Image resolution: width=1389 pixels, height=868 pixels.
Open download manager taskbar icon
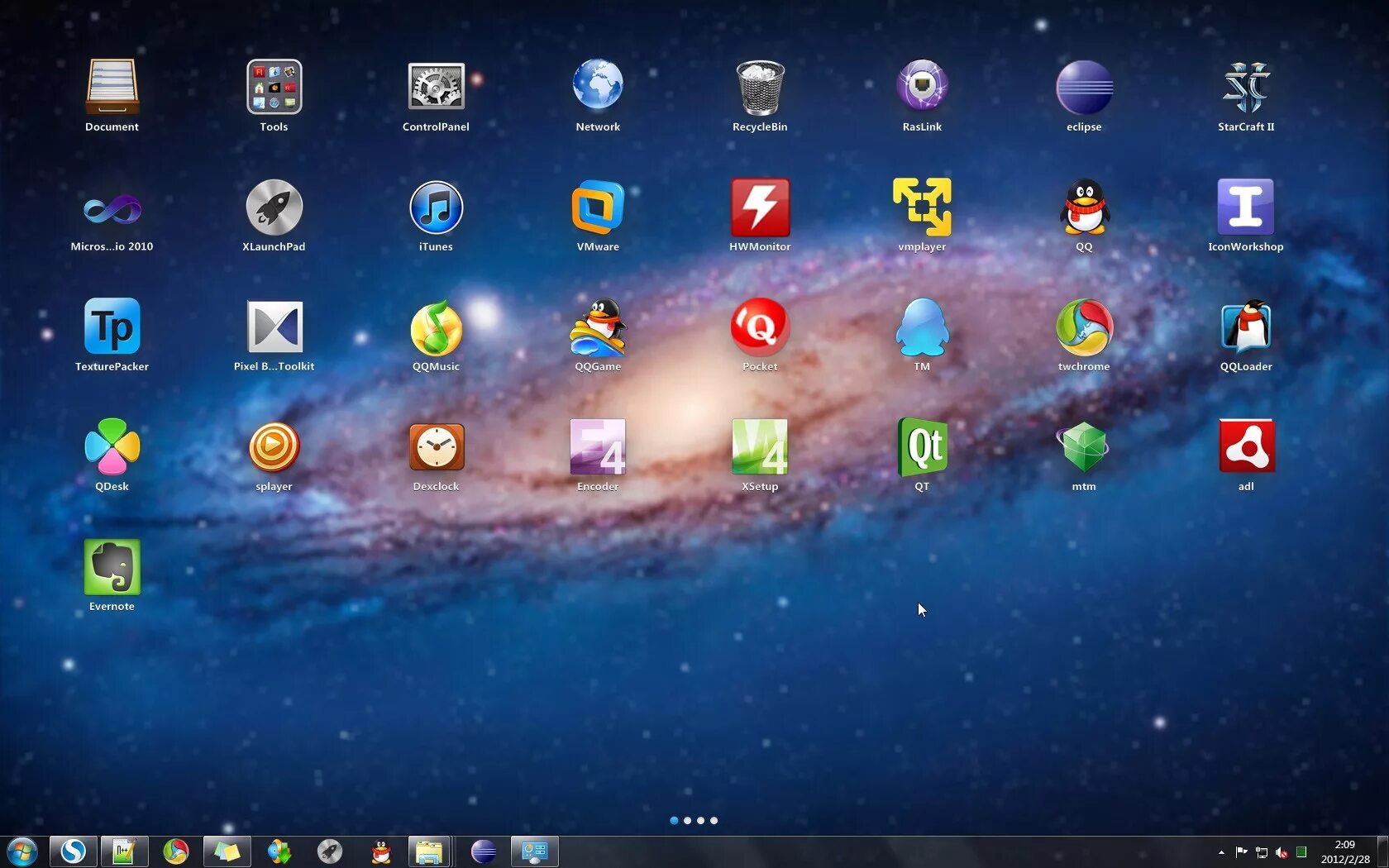click(279, 851)
